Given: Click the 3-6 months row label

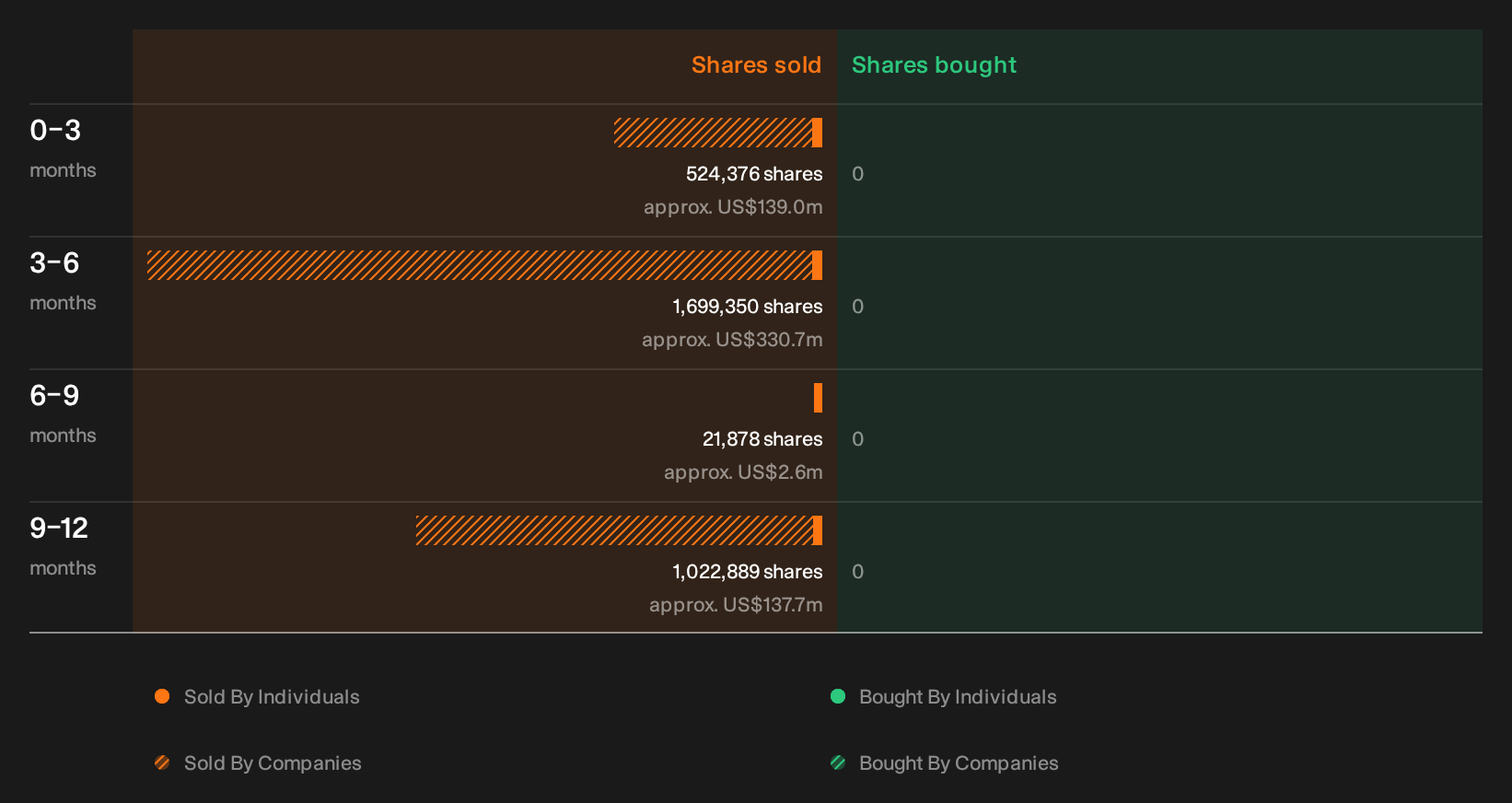Looking at the screenshot, I should (x=63, y=281).
